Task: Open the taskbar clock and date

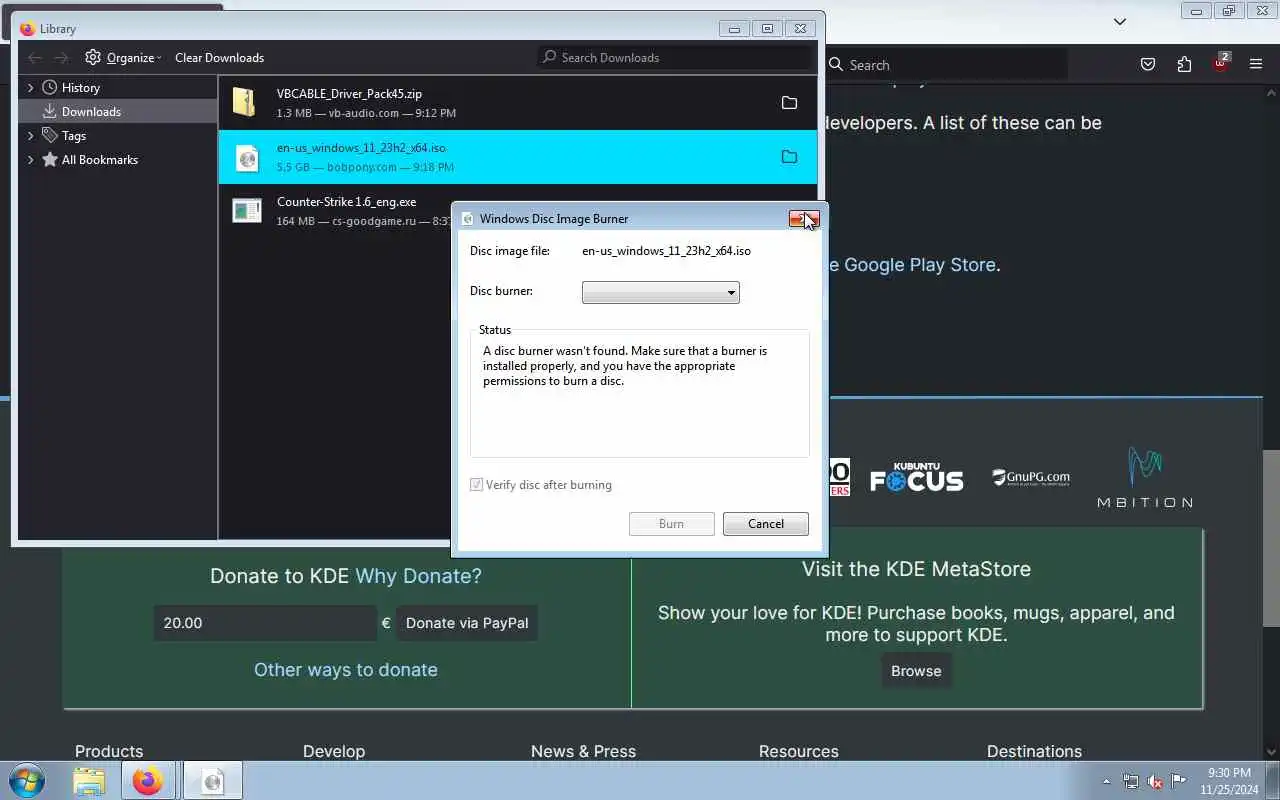Action: (x=1229, y=781)
